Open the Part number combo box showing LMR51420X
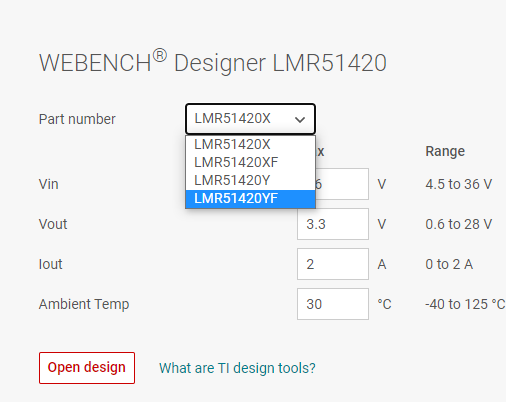The height and width of the screenshot is (402, 506). pos(250,119)
